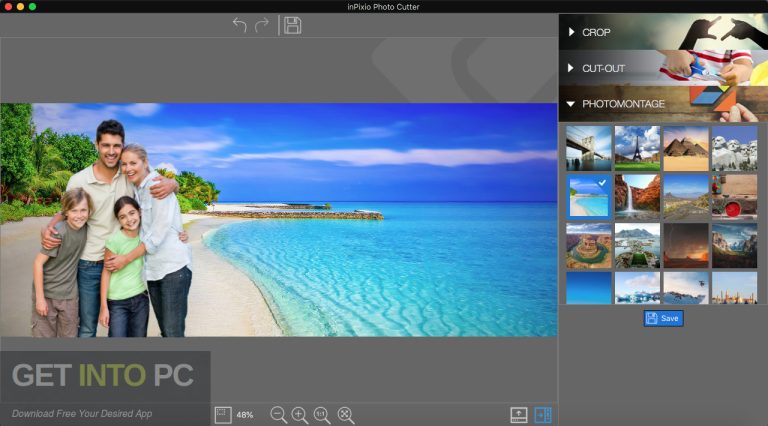Click the blue Save button
The height and width of the screenshot is (426, 768).
663,318
